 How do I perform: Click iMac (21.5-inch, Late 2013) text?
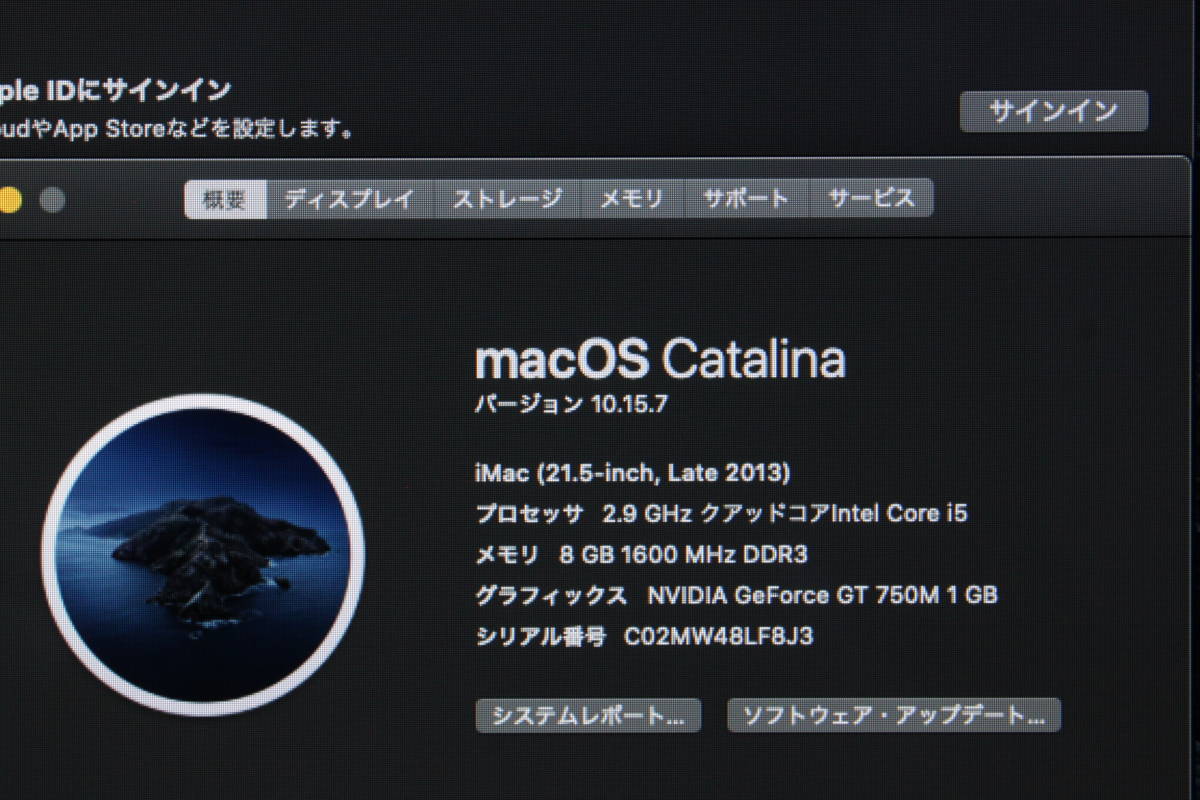[632, 472]
